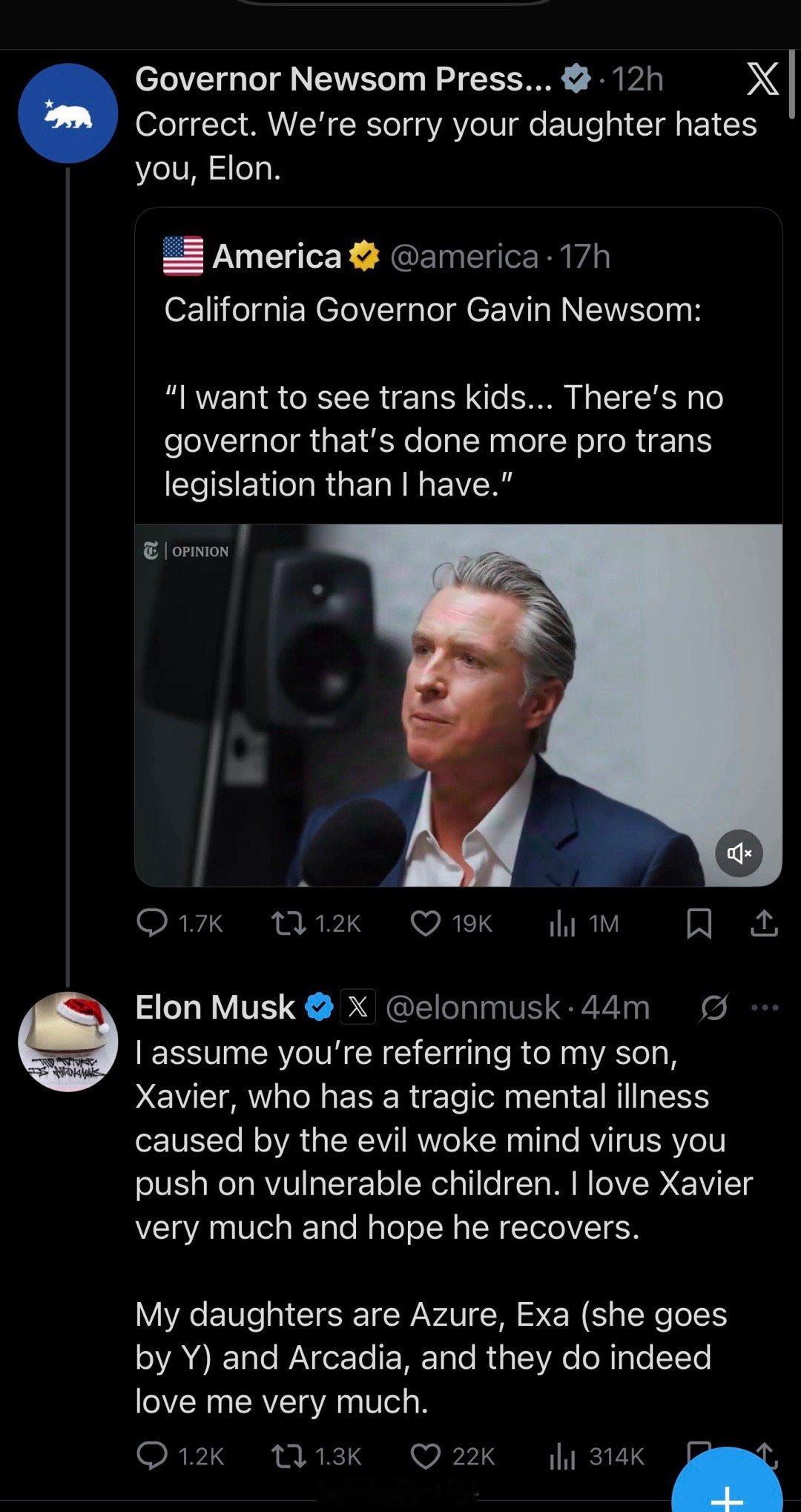Viewport: 801px width, 1512px height.
Task: Reply to Governor Newsom Press post
Action: click(x=152, y=923)
